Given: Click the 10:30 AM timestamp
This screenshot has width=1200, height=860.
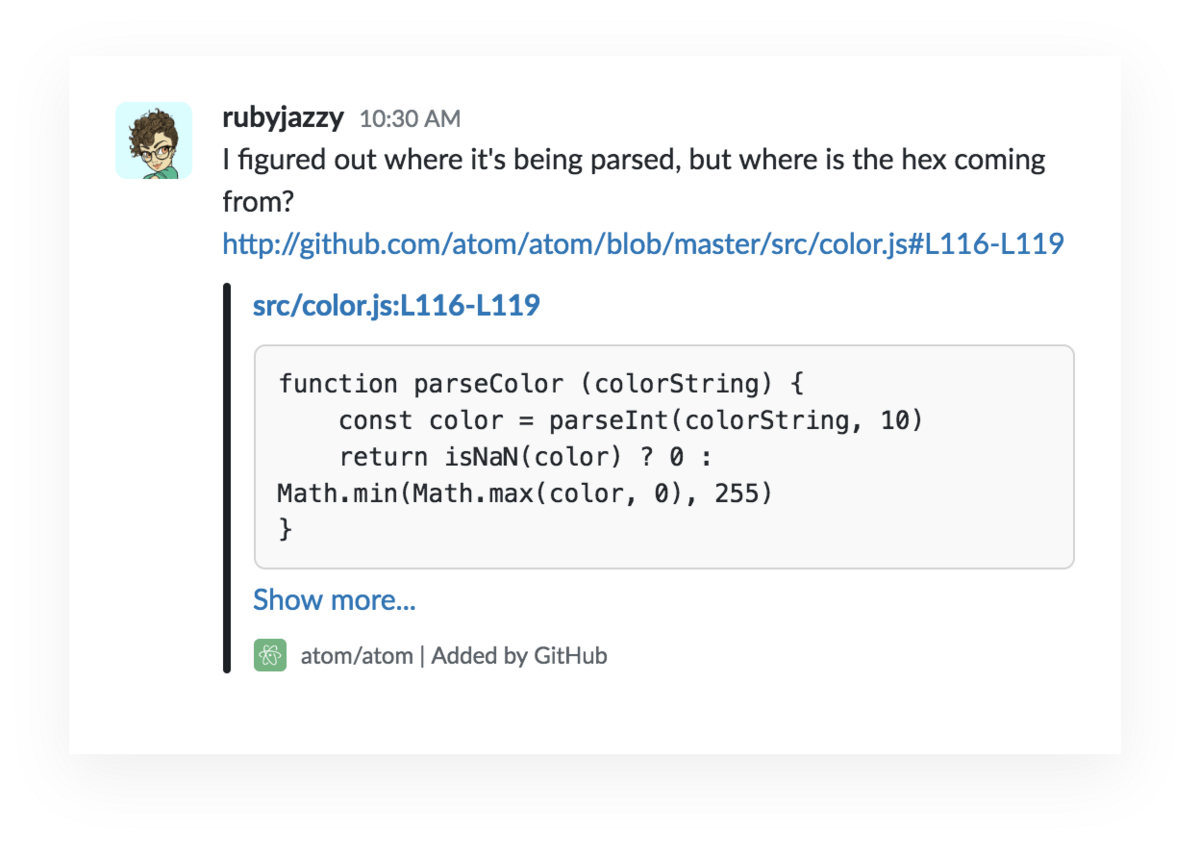Looking at the screenshot, I should coord(409,118).
